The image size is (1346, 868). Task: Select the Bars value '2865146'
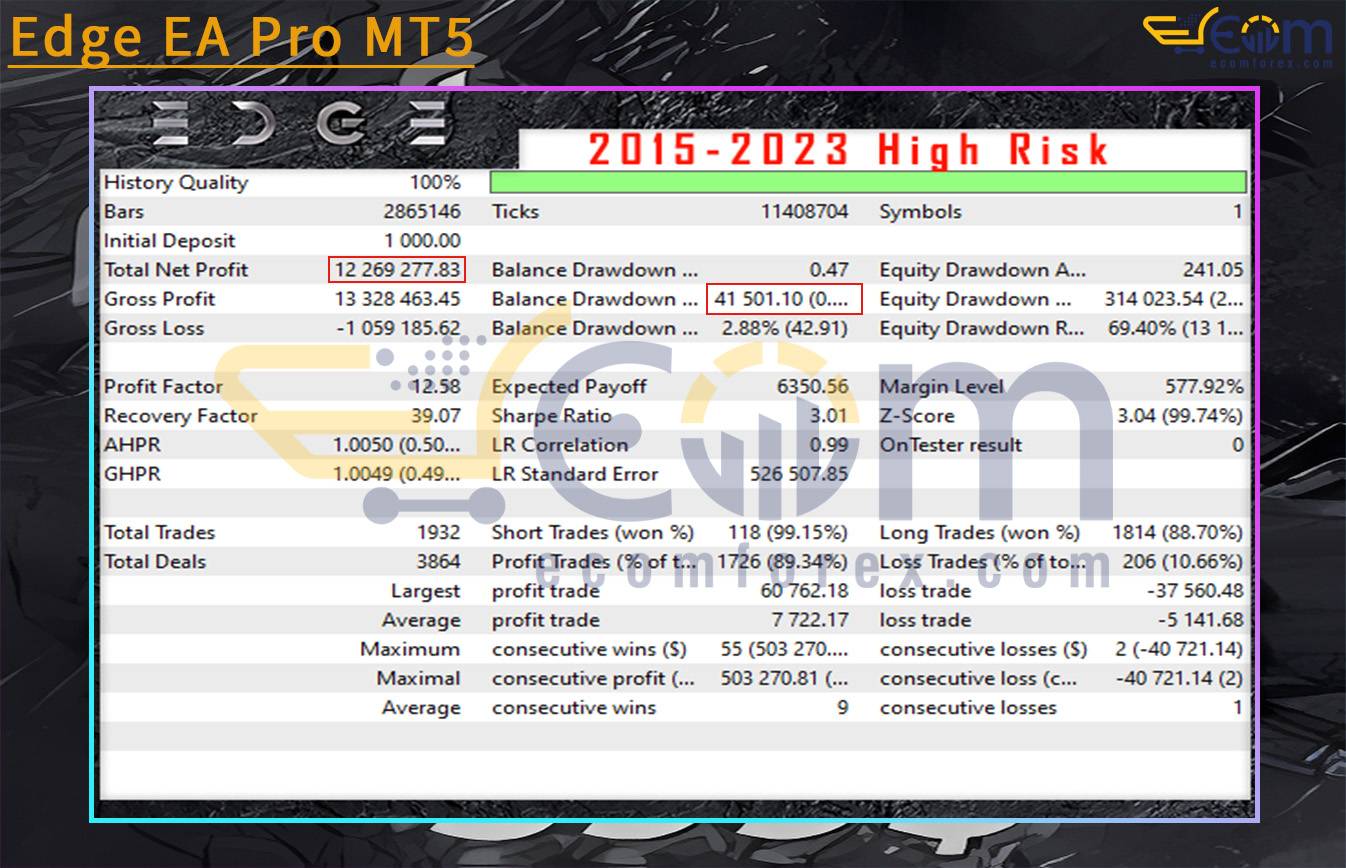click(422, 212)
